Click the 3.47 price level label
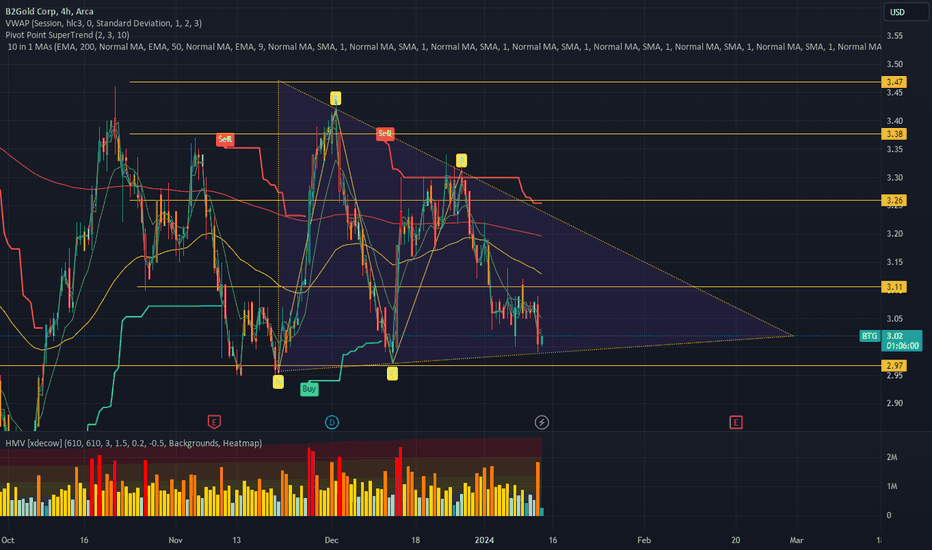Viewport: 932px width, 550px height. coord(894,82)
